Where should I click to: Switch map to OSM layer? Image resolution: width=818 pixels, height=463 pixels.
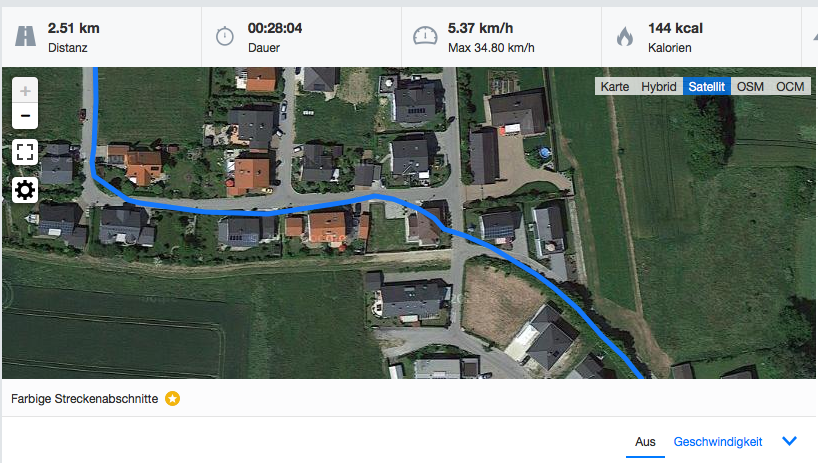pos(750,87)
